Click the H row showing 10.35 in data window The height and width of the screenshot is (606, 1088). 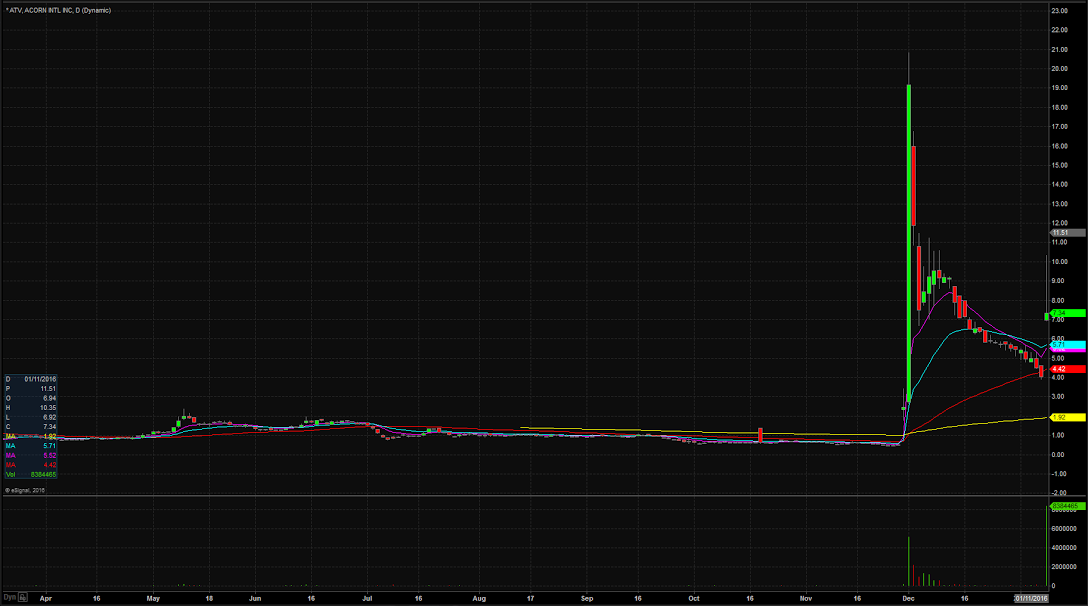click(30, 410)
